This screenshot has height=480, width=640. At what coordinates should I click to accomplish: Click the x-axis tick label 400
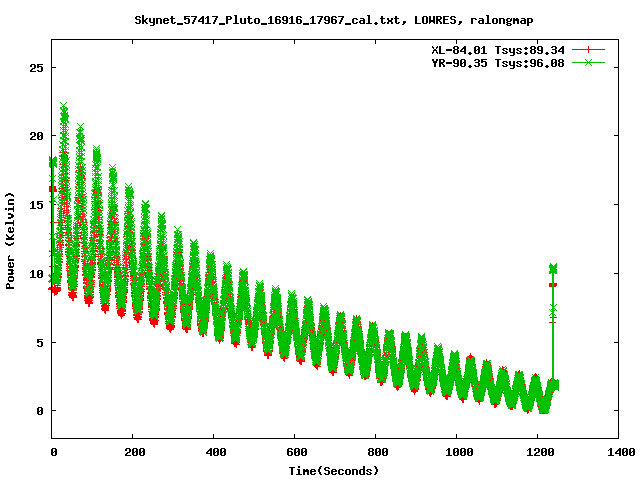215,452
